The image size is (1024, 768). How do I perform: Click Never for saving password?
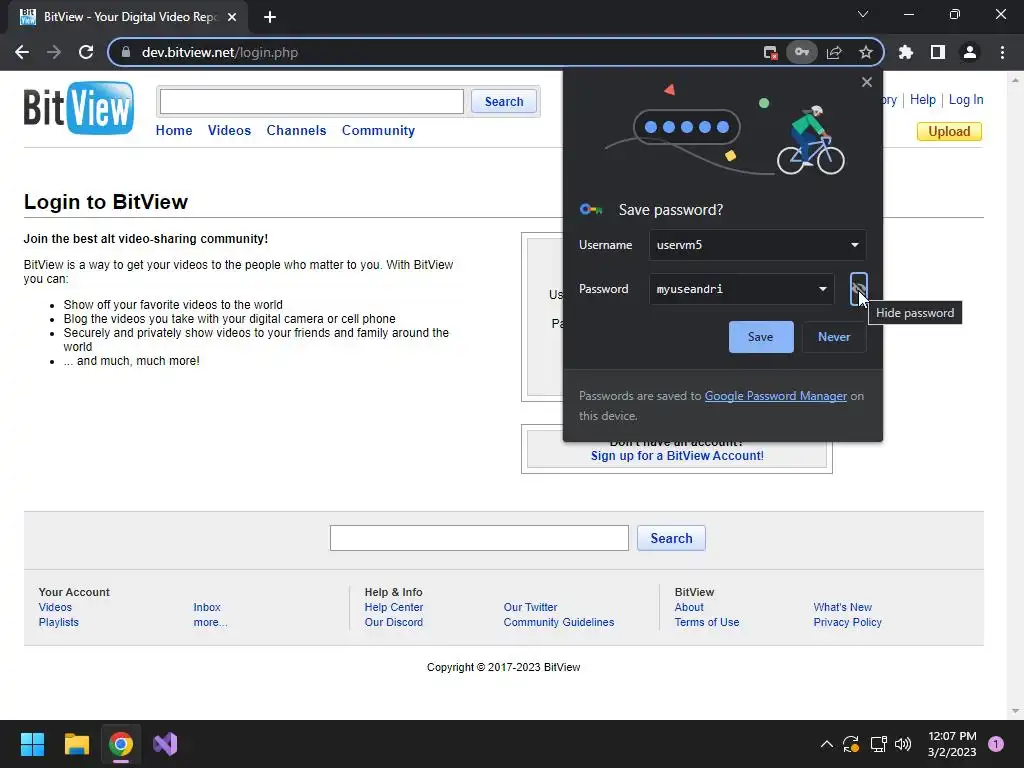pos(834,337)
